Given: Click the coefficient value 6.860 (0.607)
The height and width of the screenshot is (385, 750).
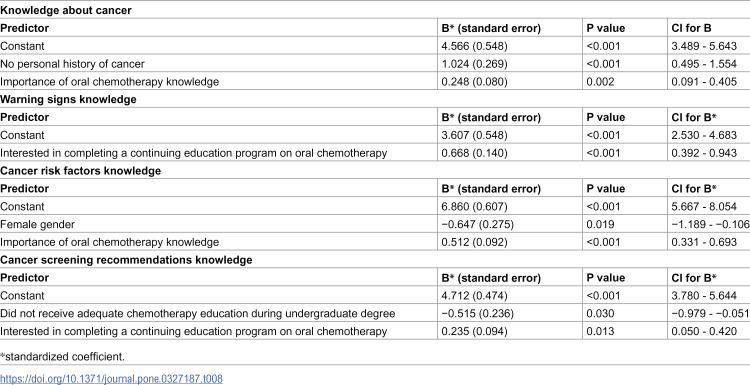Looking at the screenshot, I should pyautogui.click(x=474, y=207).
